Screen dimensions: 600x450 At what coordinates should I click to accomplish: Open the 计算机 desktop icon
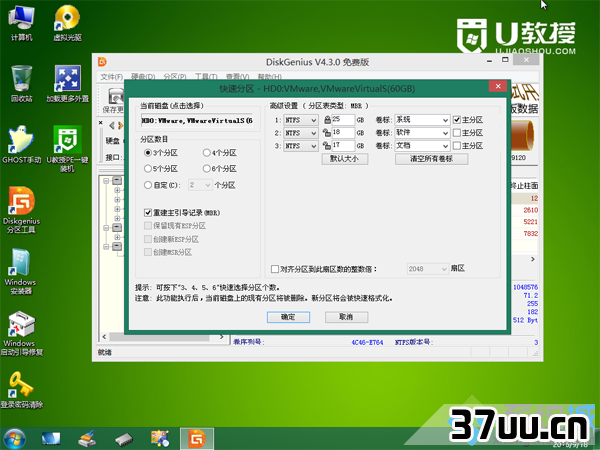coord(21,23)
